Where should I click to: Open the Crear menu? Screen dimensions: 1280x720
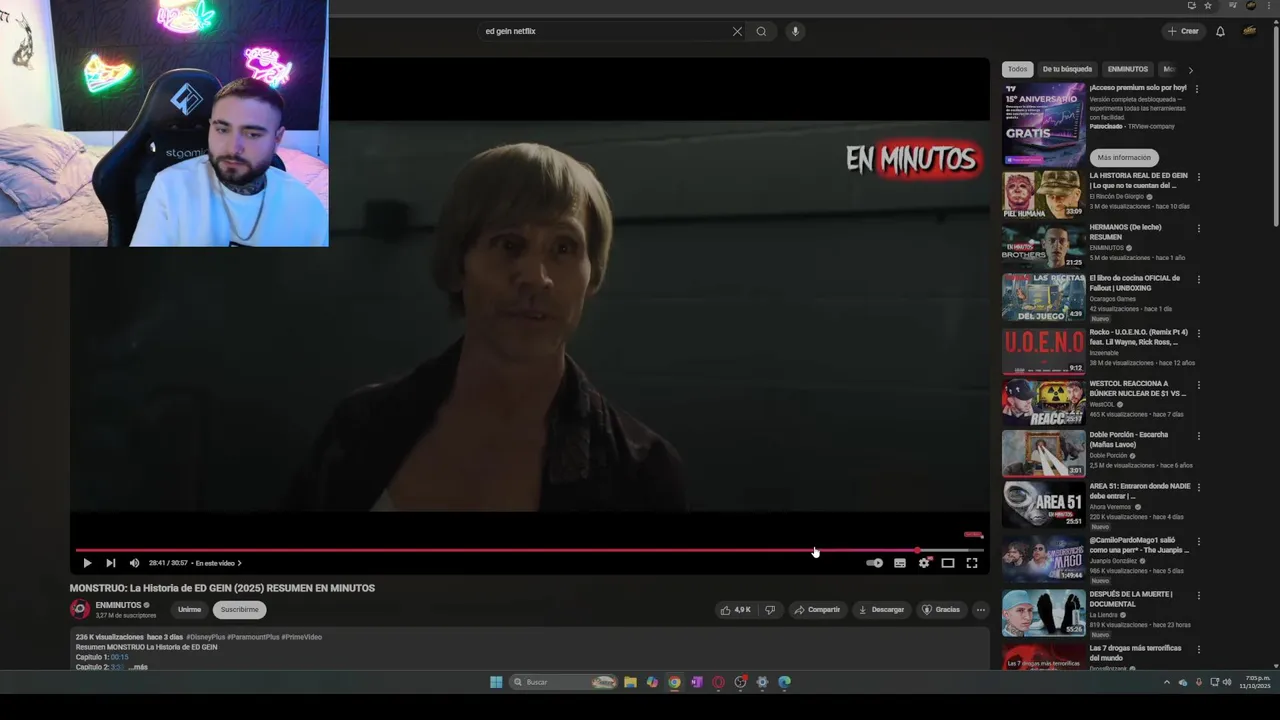click(x=1182, y=31)
